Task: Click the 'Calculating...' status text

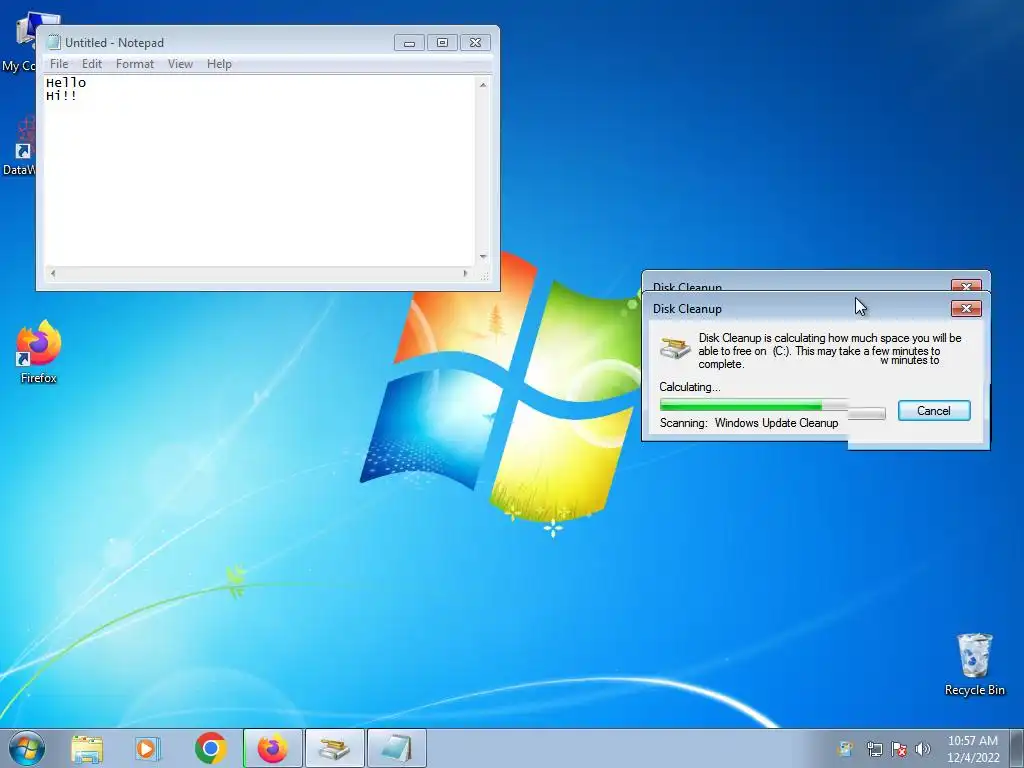Action: 690,387
